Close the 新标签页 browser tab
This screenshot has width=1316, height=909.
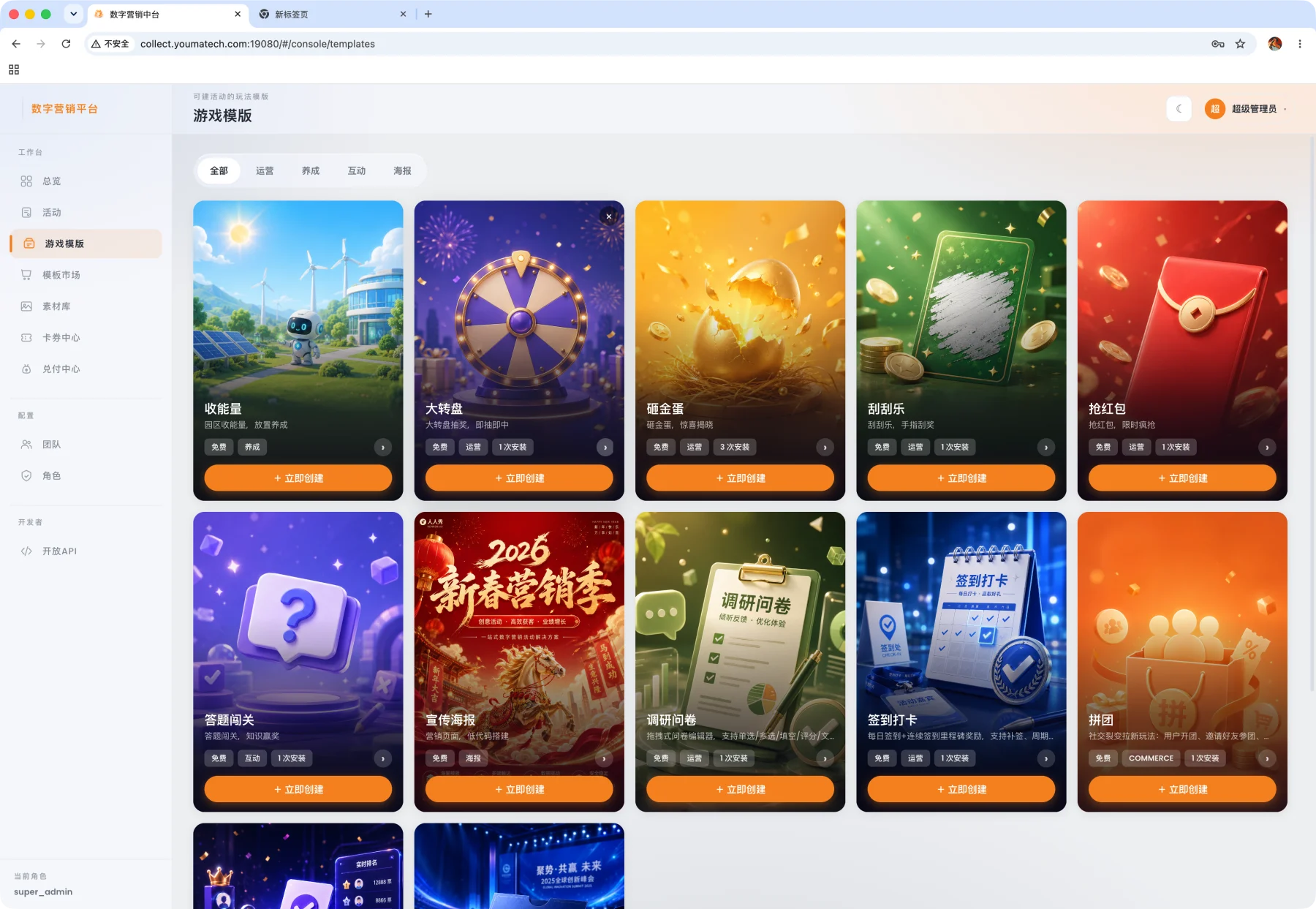(x=403, y=14)
